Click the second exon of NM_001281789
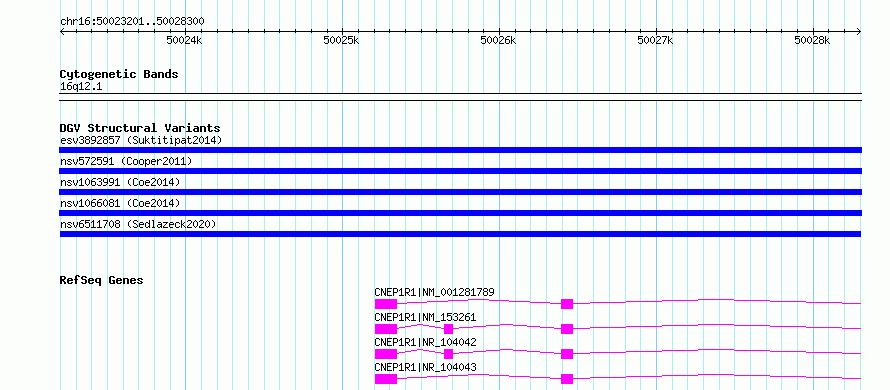Image resolution: width=890 pixels, height=390 pixels. [x=566, y=304]
